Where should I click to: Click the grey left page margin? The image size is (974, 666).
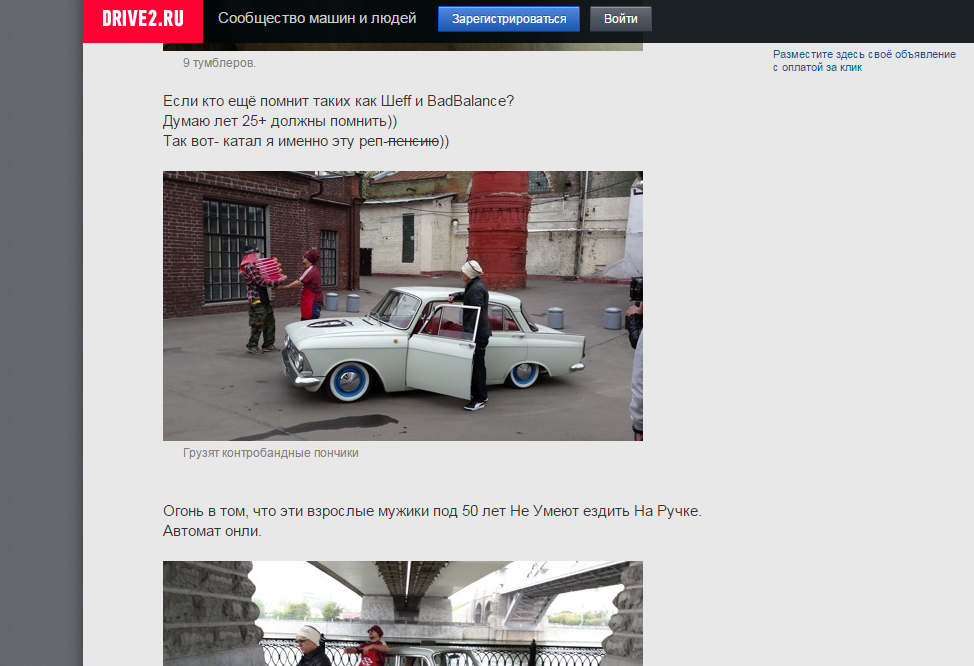41,333
